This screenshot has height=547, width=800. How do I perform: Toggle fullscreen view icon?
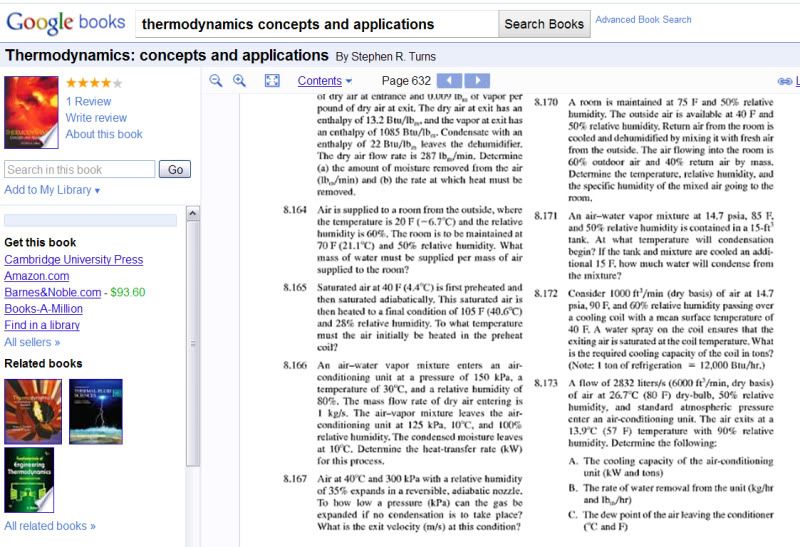272,81
